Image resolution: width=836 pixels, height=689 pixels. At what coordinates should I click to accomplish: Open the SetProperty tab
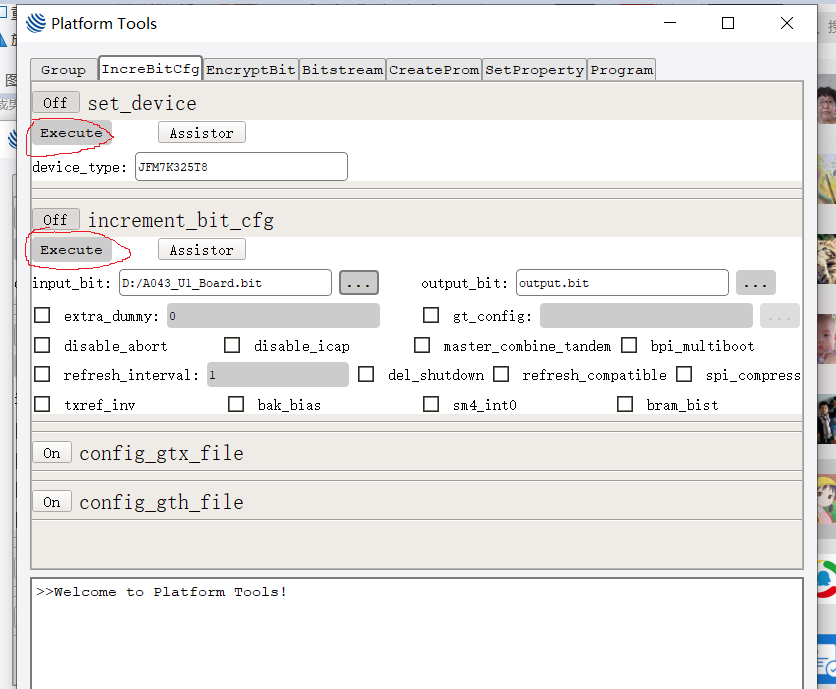coord(534,70)
